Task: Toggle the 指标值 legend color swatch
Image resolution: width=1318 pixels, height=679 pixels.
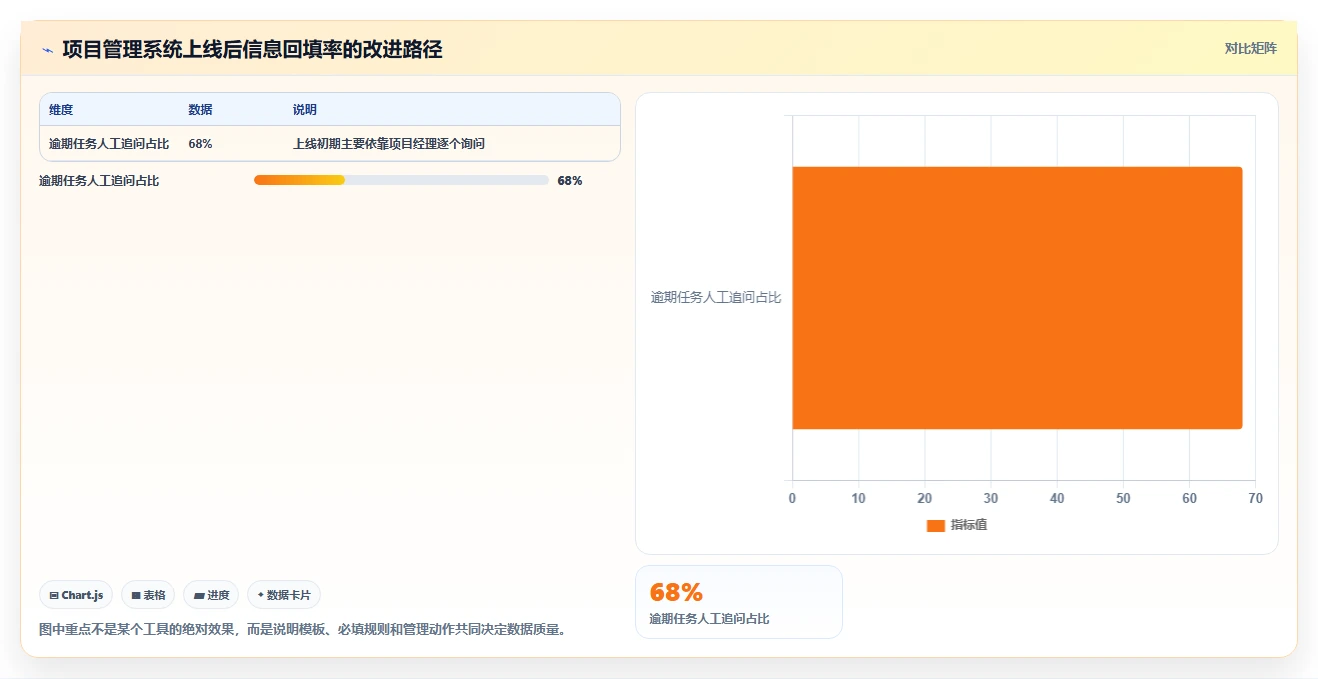Action: (x=935, y=526)
